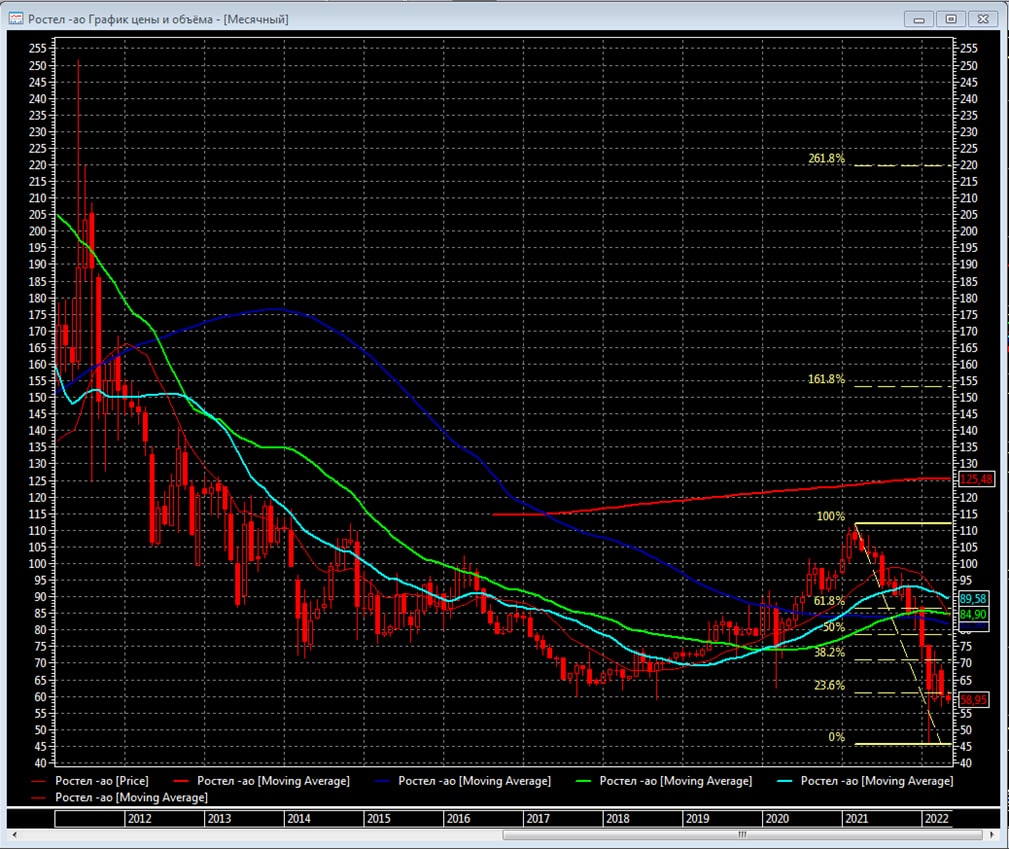The image size is (1009, 849).
Task: Close the Ростел -ао chart window
Action: 983,19
